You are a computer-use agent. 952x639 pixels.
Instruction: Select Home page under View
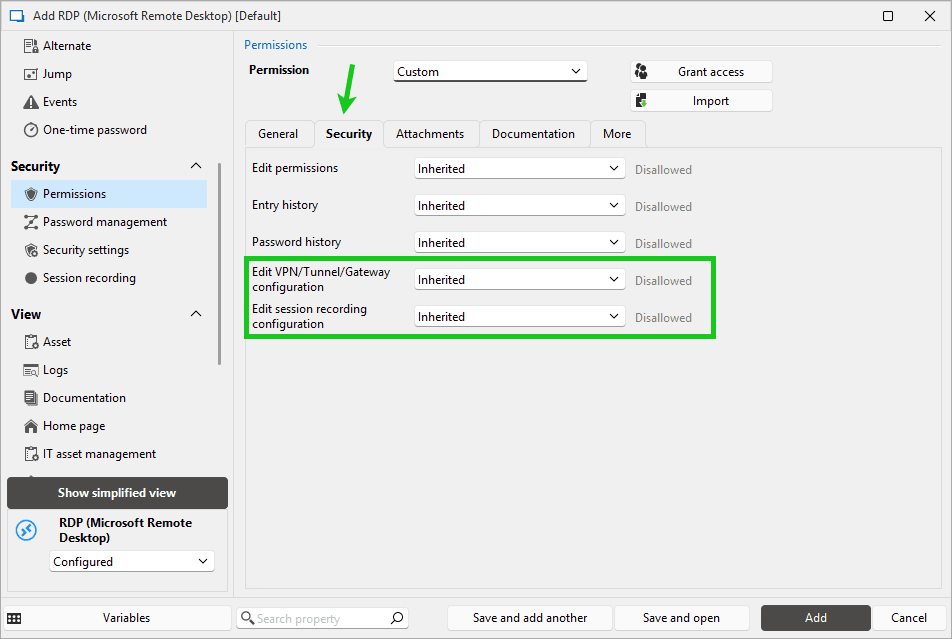[72, 425]
